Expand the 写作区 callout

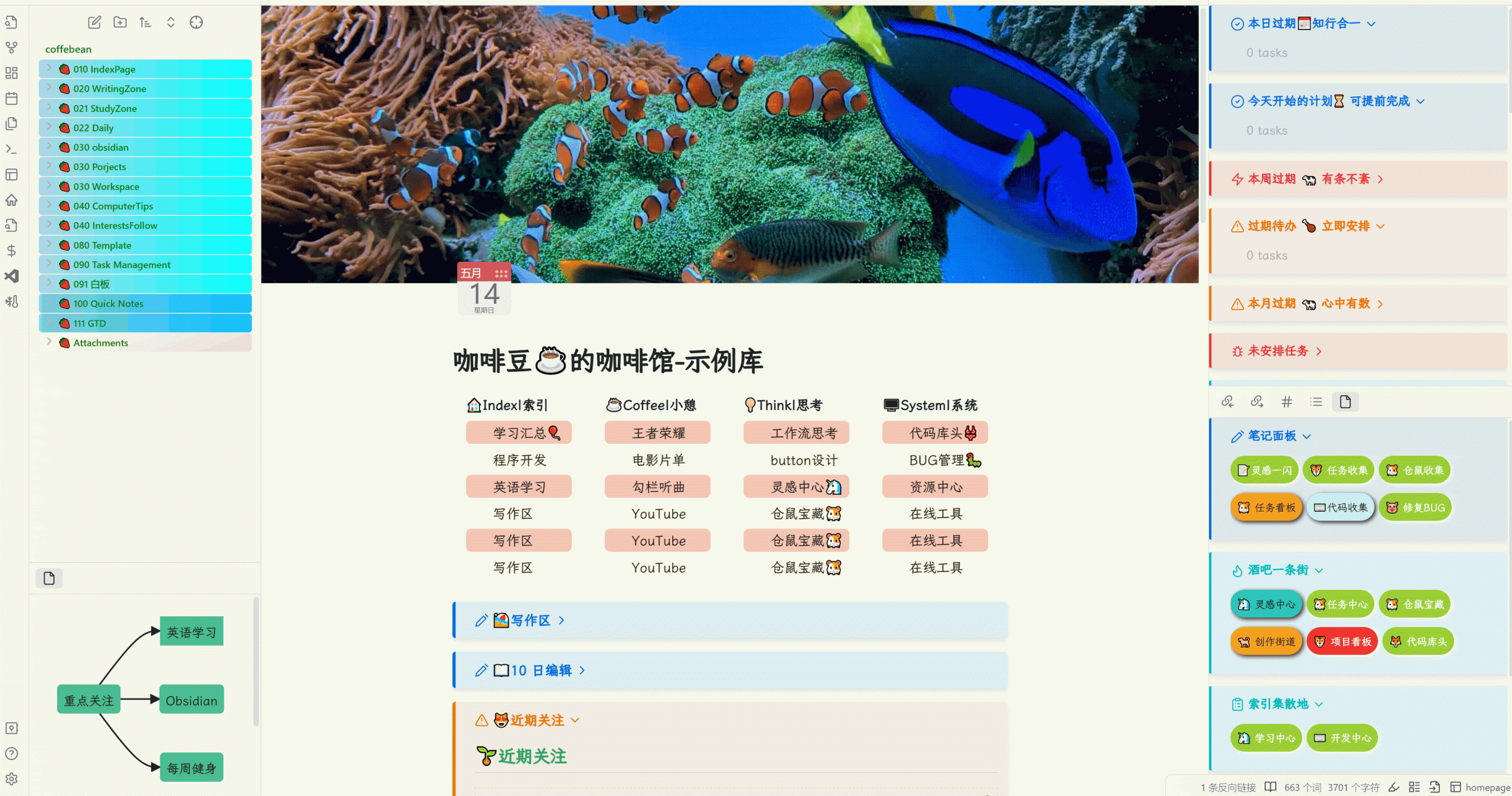click(x=562, y=620)
